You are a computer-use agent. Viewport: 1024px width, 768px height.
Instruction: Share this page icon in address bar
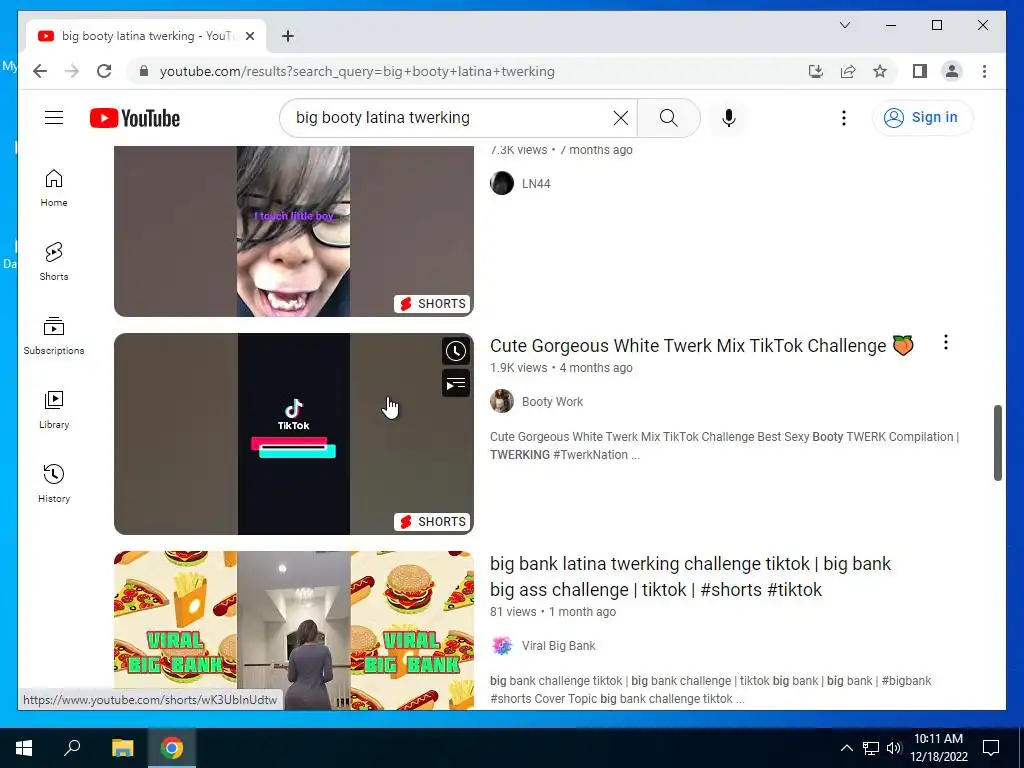(x=848, y=71)
